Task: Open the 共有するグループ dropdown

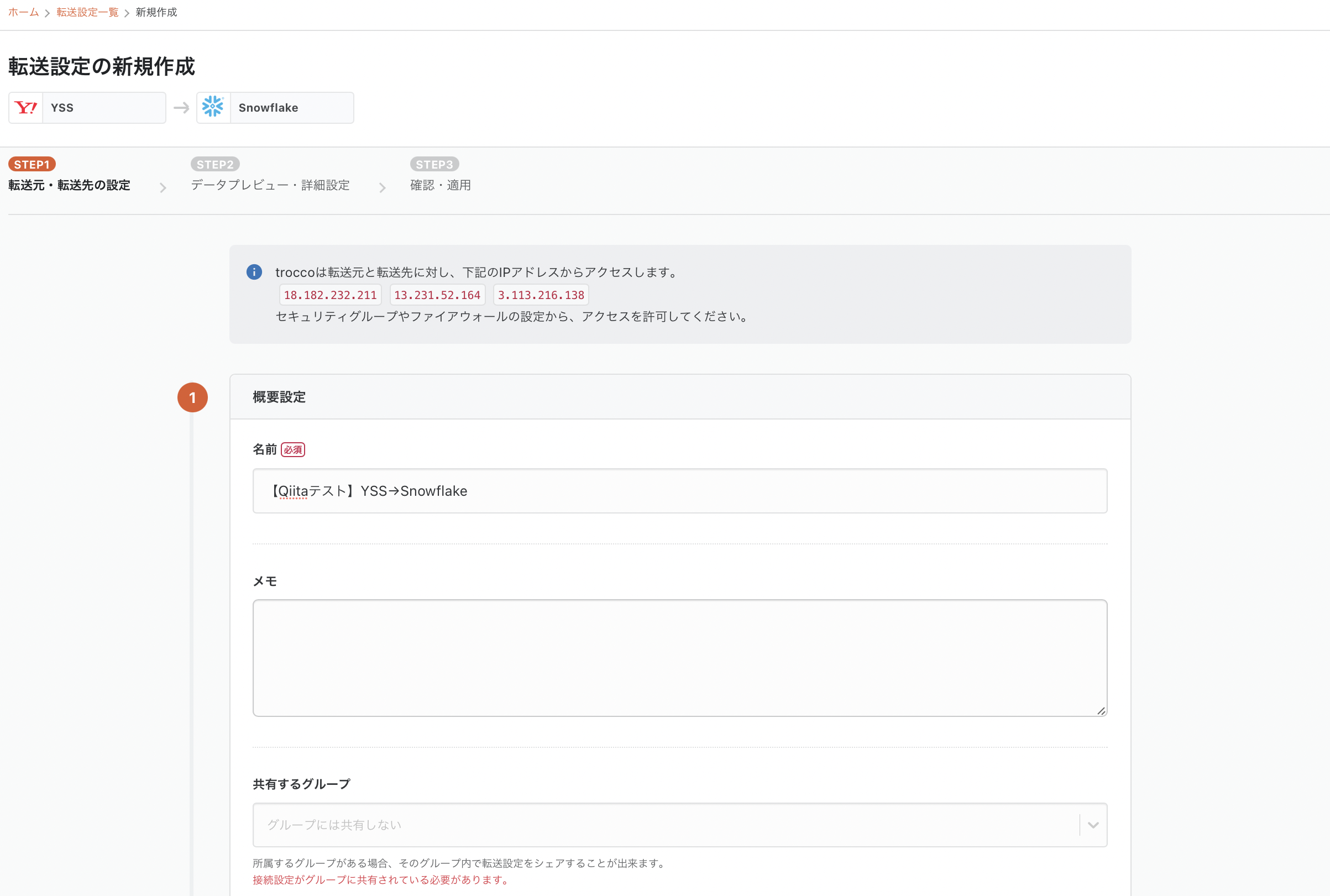Action: pyautogui.click(x=680, y=825)
